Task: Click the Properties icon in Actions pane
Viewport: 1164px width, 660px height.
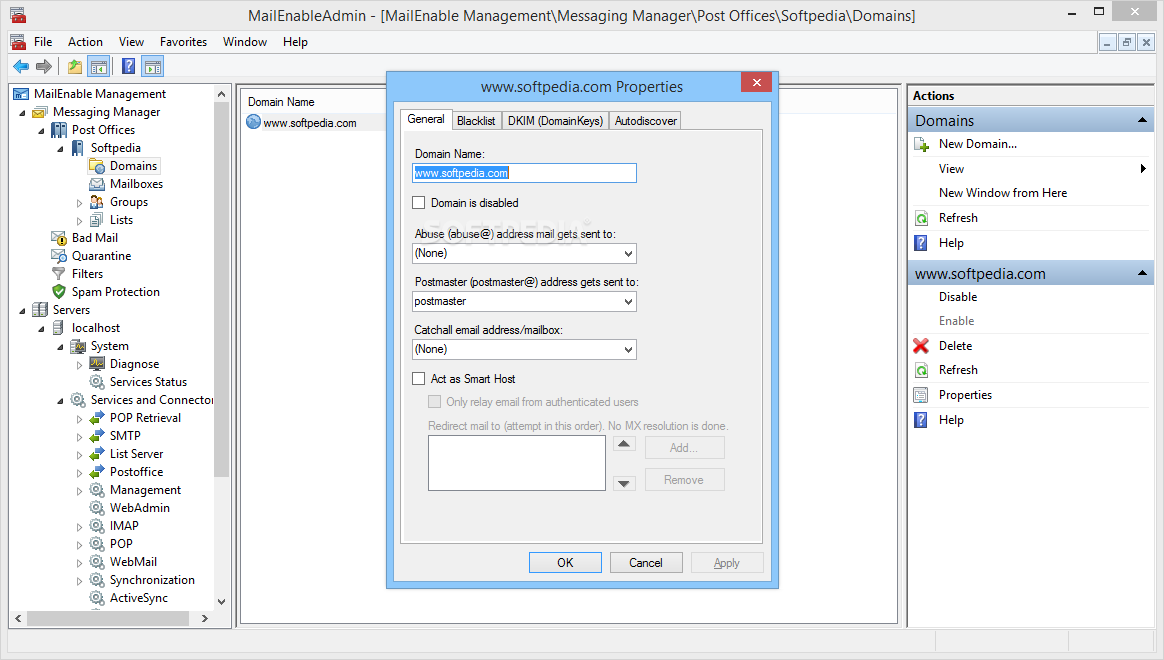Action: pyautogui.click(x=921, y=395)
